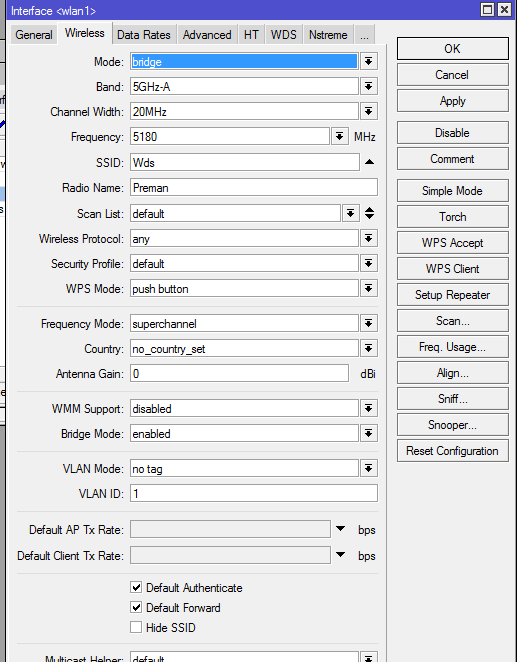Click the Cancel button
Screen dimensions: 517x662
452,75
